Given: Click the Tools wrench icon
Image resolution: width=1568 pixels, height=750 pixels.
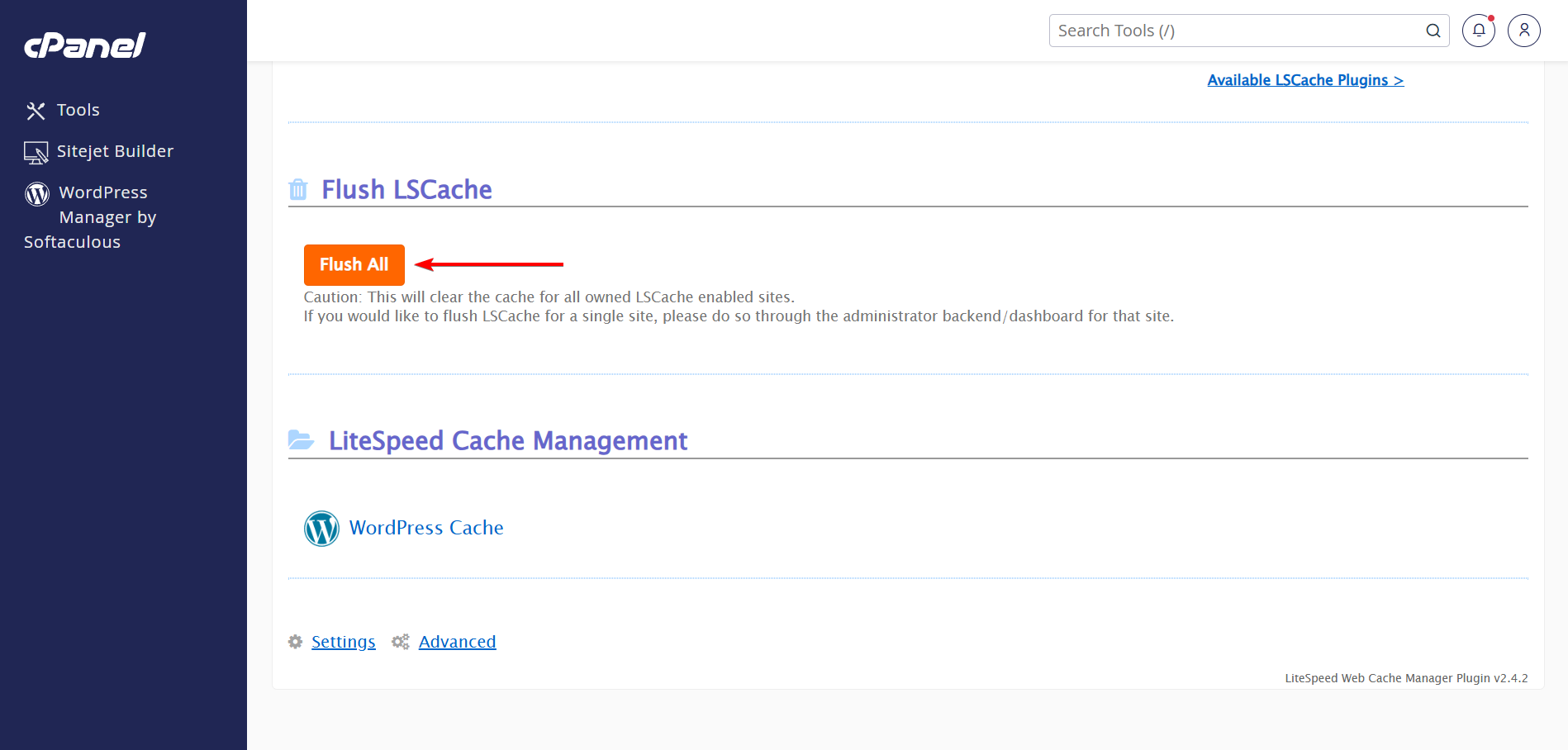Looking at the screenshot, I should (x=36, y=111).
